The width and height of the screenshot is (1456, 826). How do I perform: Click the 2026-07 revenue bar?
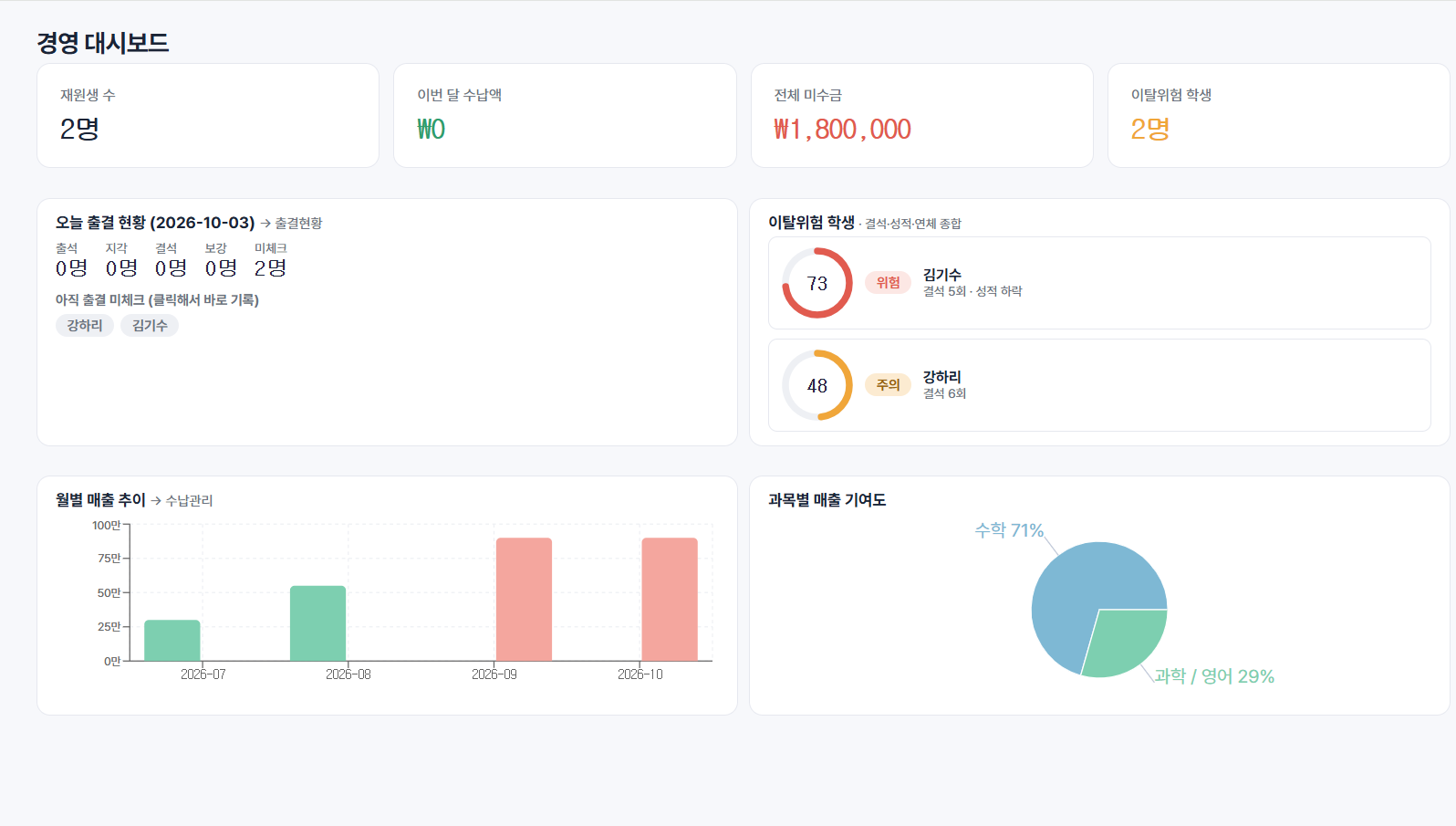coord(172,641)
